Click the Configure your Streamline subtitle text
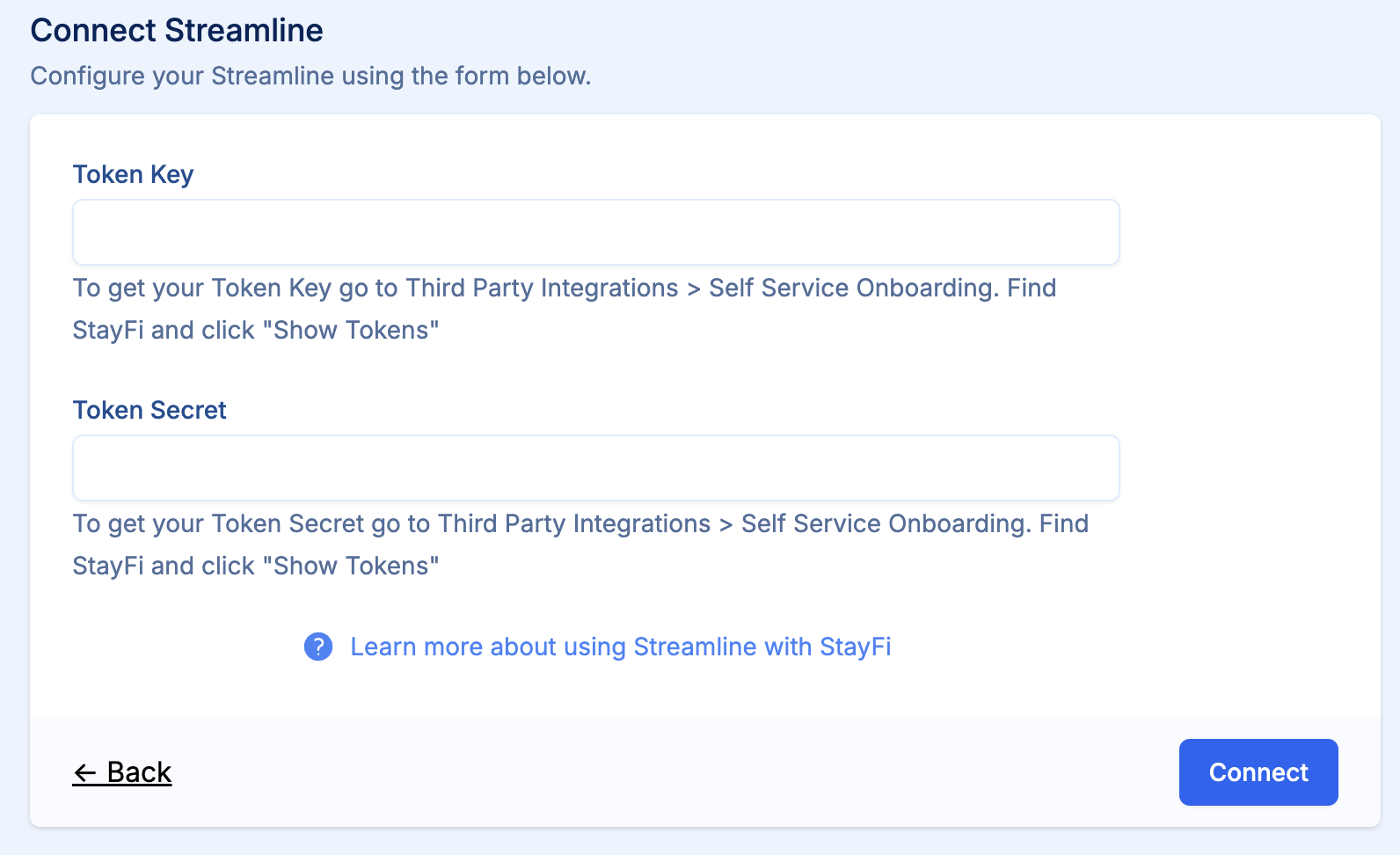 [x=310, y=76]
